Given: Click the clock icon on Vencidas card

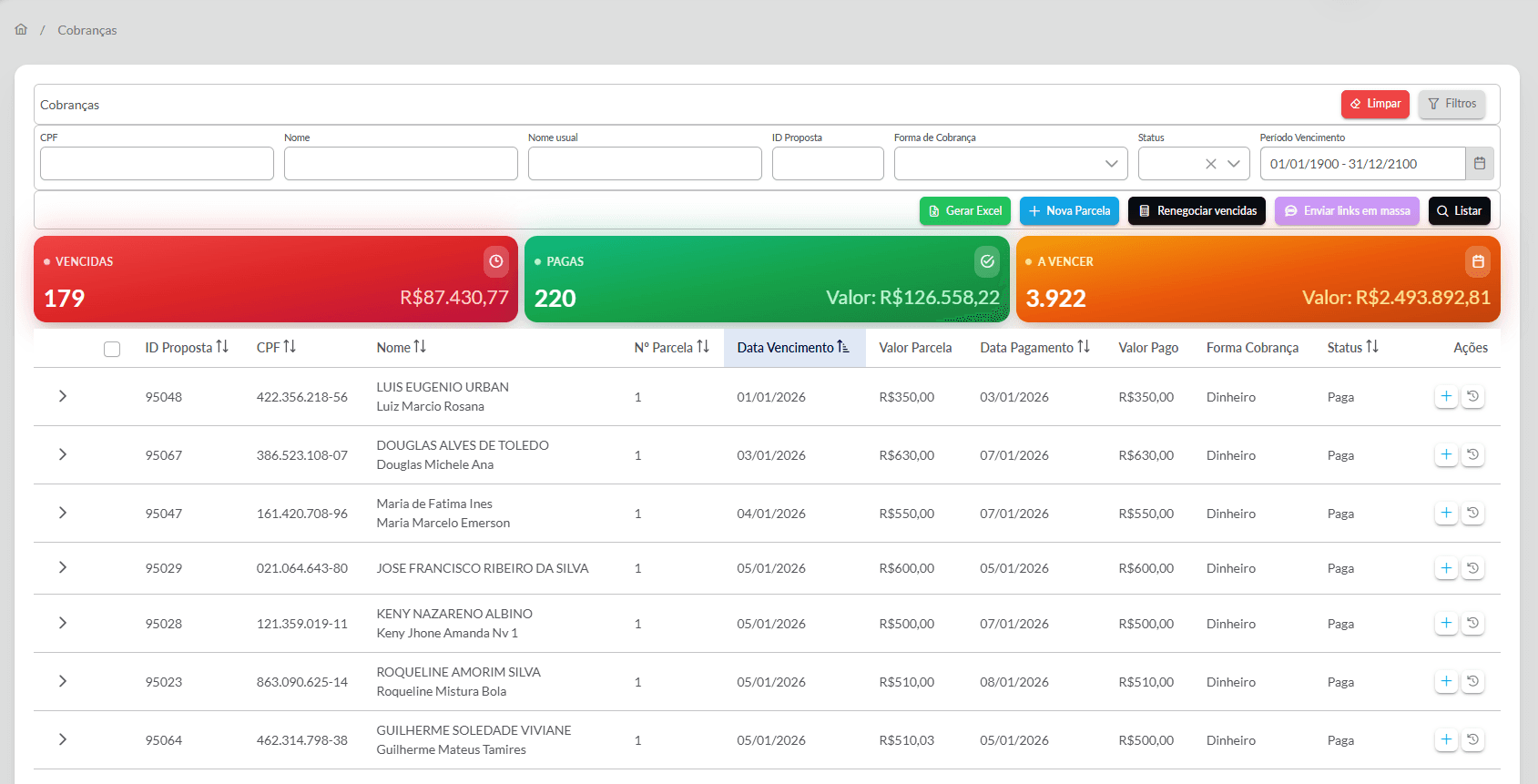Looking at the screenshot, I should click(495, 261).
